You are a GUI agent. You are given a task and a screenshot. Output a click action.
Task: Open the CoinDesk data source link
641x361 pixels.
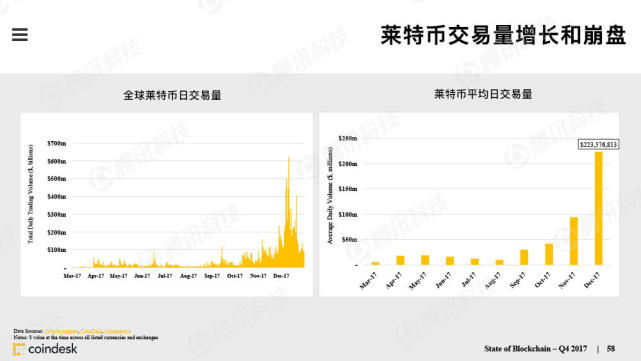(x=91, y=331)
